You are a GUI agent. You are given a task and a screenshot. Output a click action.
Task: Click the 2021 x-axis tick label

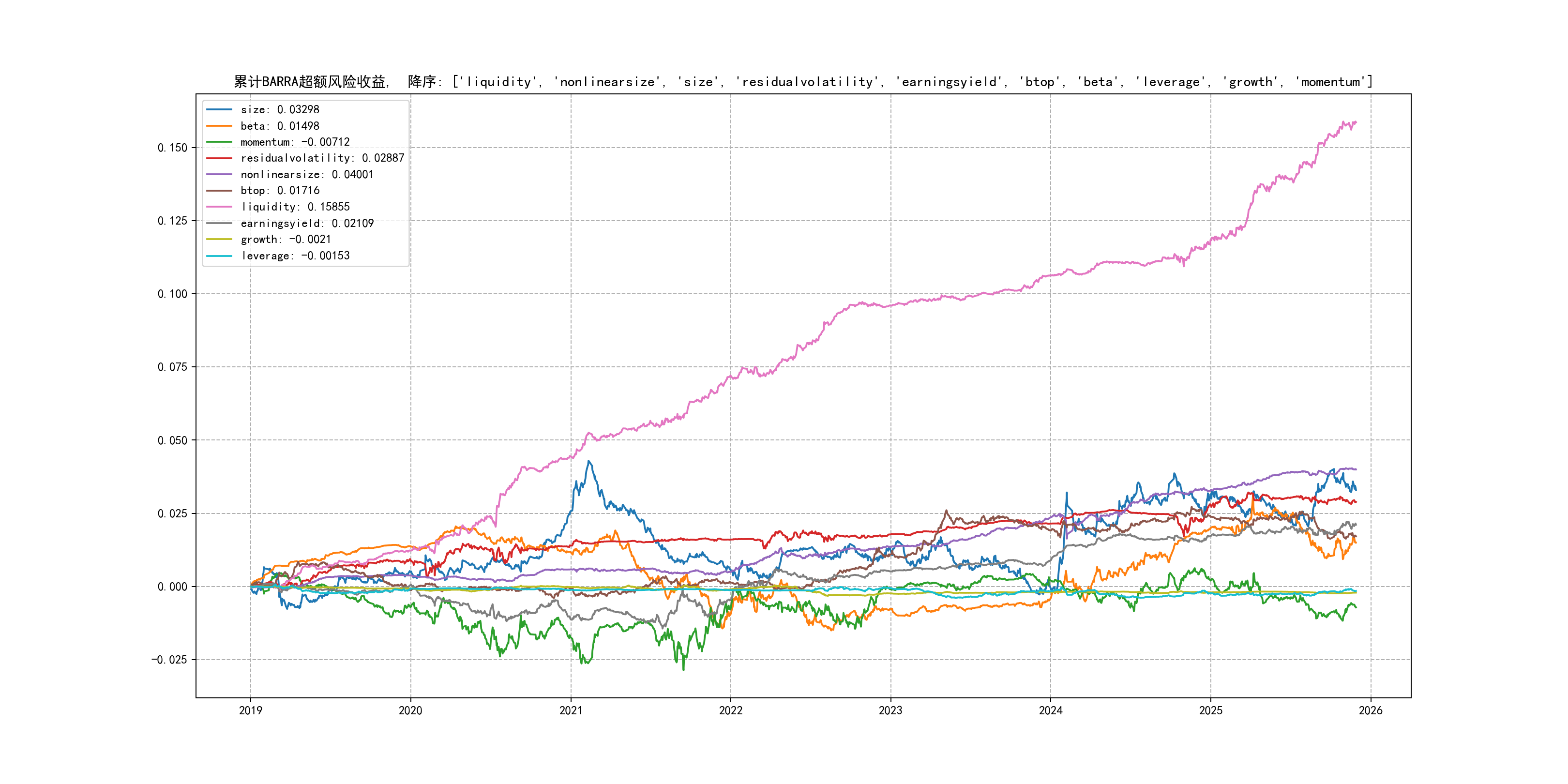click(x=571, y=710)
